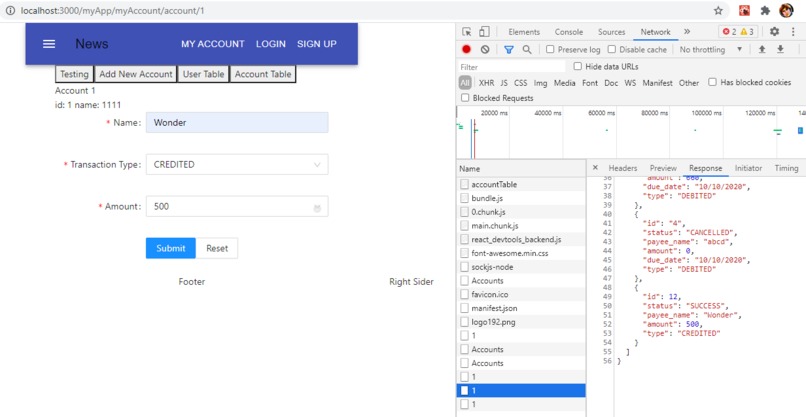Open the hamburger menu in News header
This screenshot has width=806, height=417.
click(49, 44)
